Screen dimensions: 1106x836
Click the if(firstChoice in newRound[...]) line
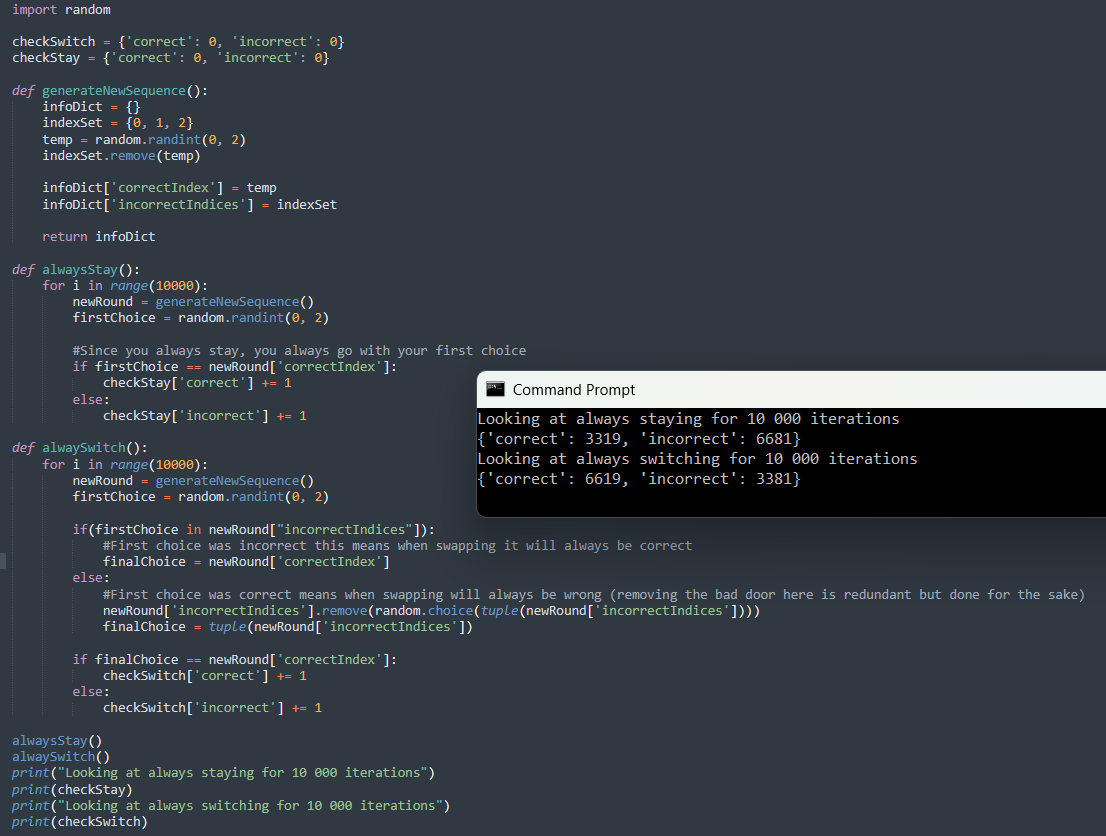[x=254, y=530]
